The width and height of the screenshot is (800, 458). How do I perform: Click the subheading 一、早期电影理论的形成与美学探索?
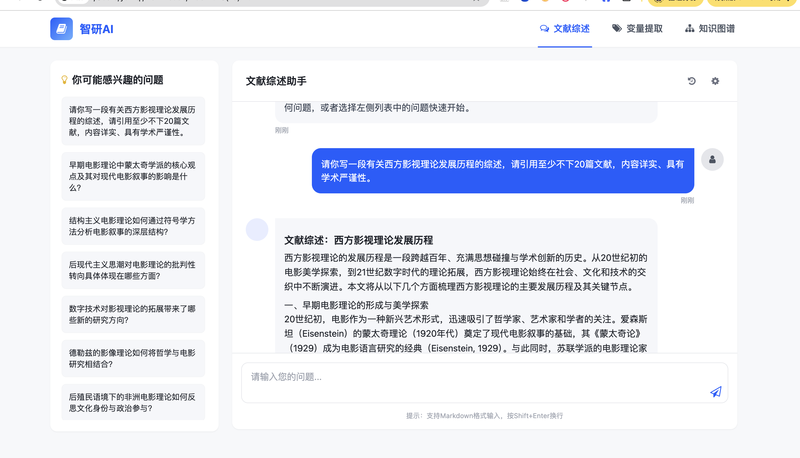point(356,305)
